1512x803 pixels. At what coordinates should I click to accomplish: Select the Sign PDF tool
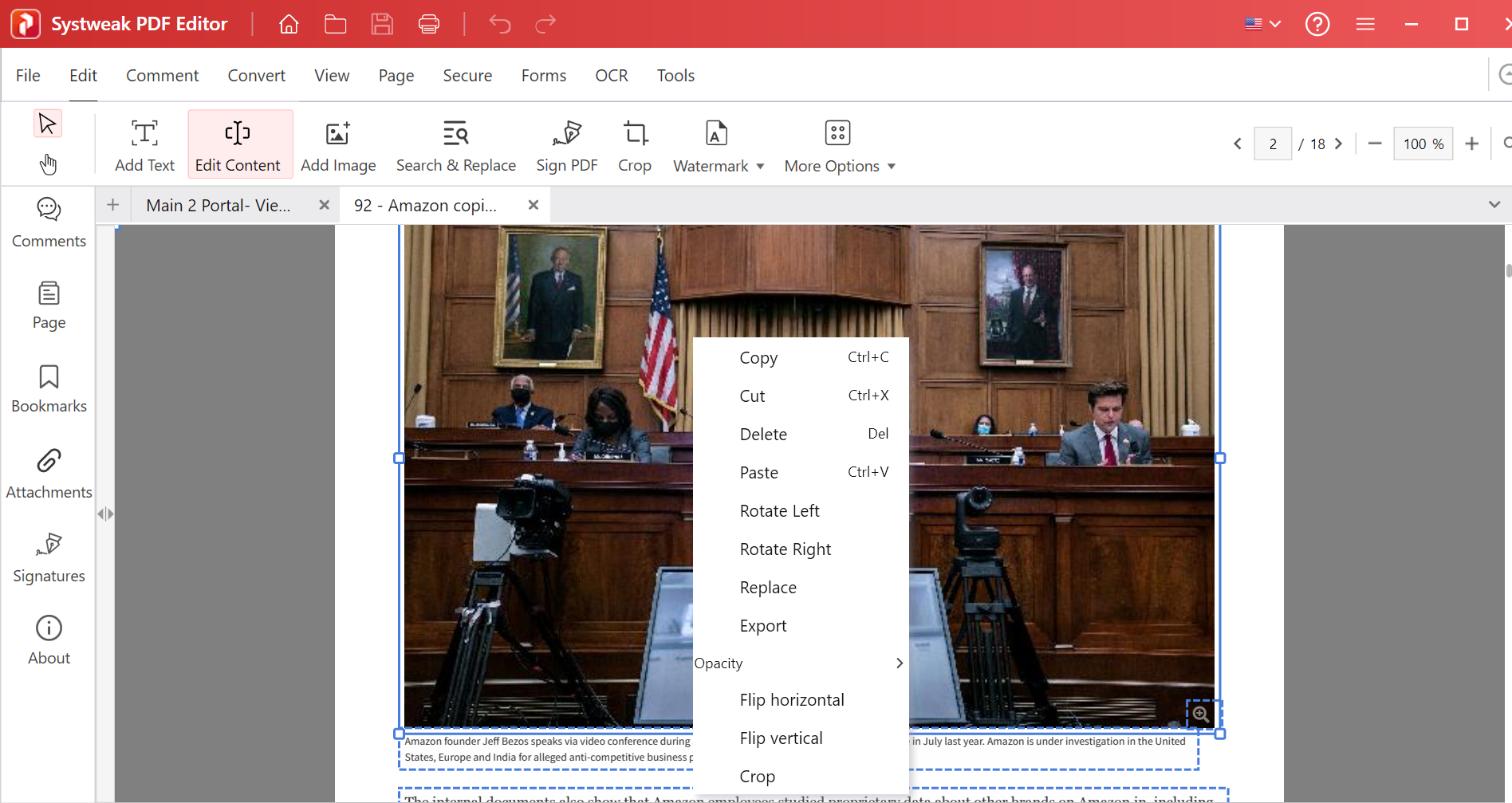click(567, 145)
